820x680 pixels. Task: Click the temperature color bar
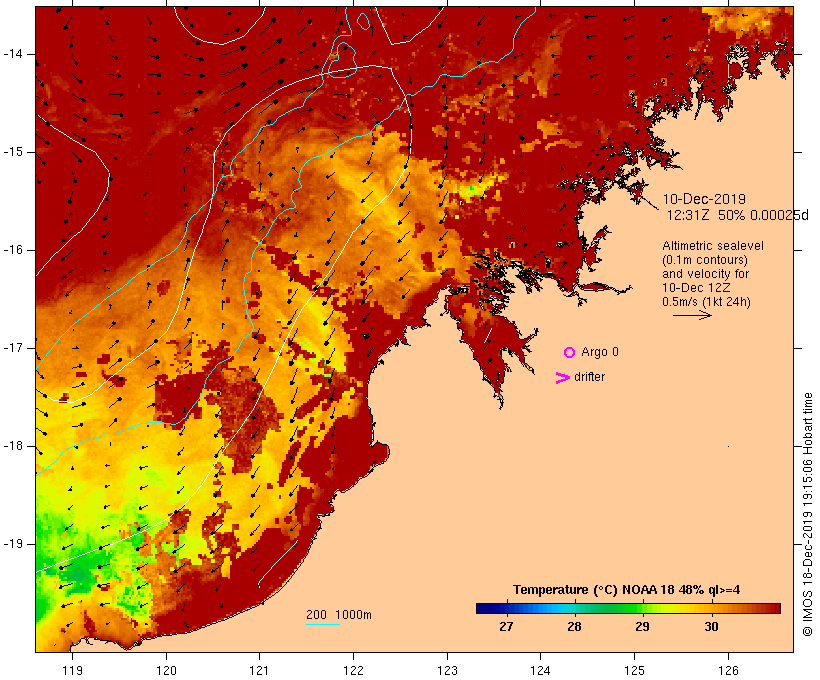(x=628, y=608)
